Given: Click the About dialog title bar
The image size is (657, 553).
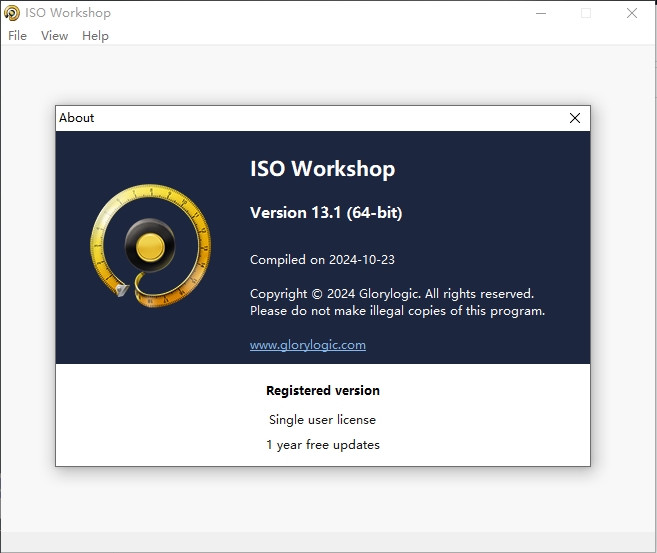Looking at the screenshot, I should [300, 118].
